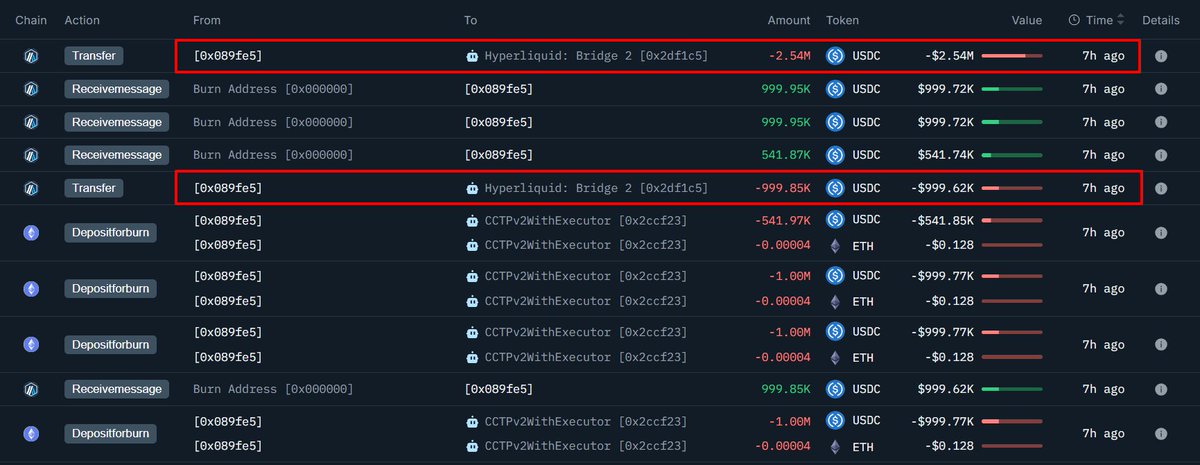Viewport: 1200px width, 465px height.
Task: Click the Depositforburn badge in the -541.97K row
Action: tap(110, 232)
